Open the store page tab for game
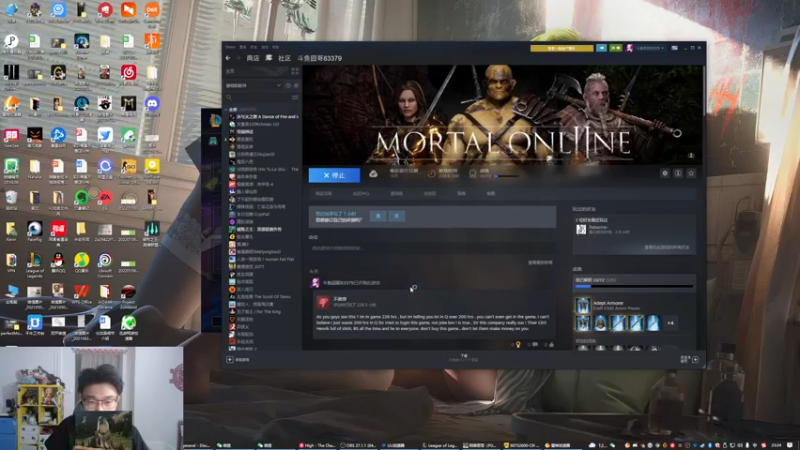Screen dimensions: 800x450 click(x=323, y=194)
